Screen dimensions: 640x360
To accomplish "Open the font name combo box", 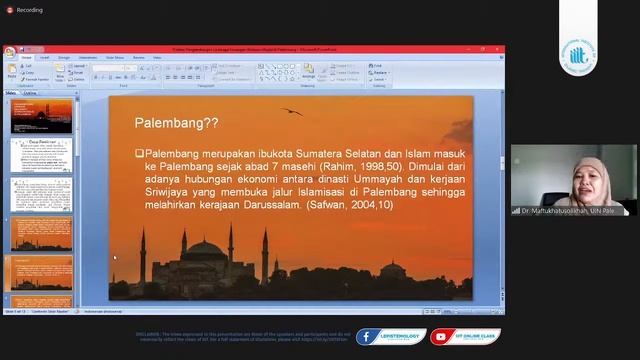I will pyautogui.click(x=108, y=68).
